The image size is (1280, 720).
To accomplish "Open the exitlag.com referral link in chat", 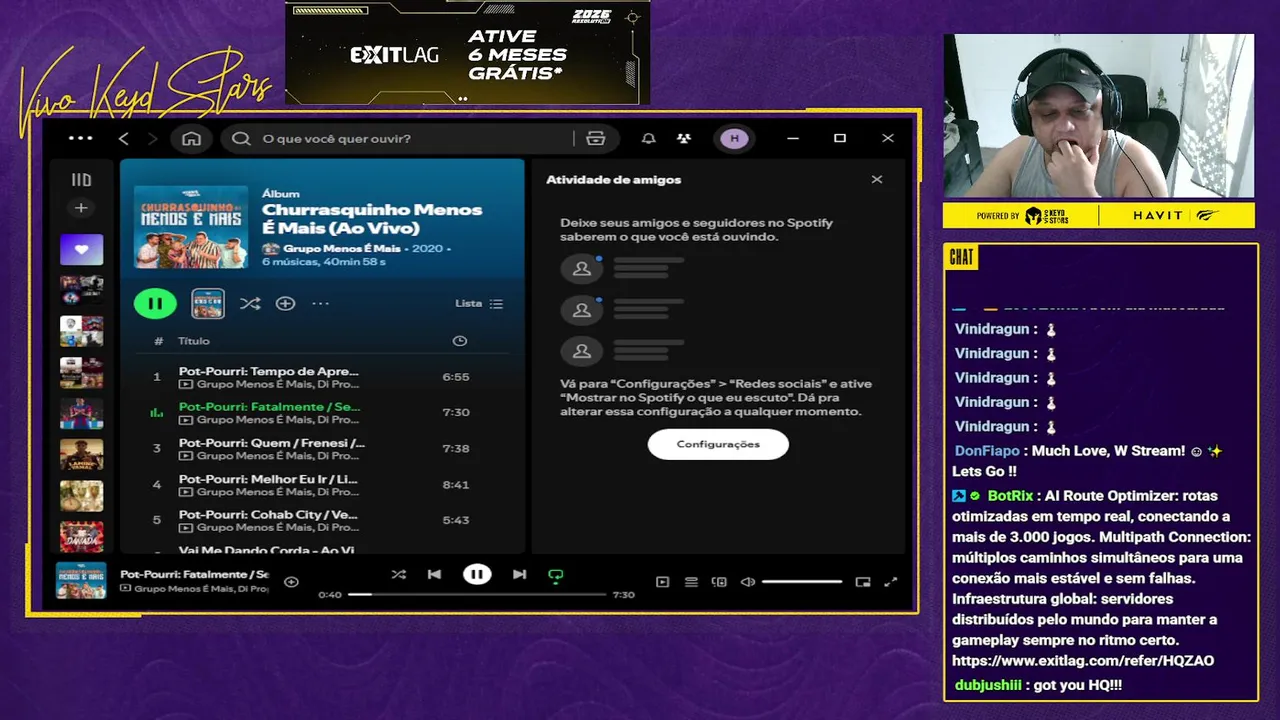I will [1083, 661].
